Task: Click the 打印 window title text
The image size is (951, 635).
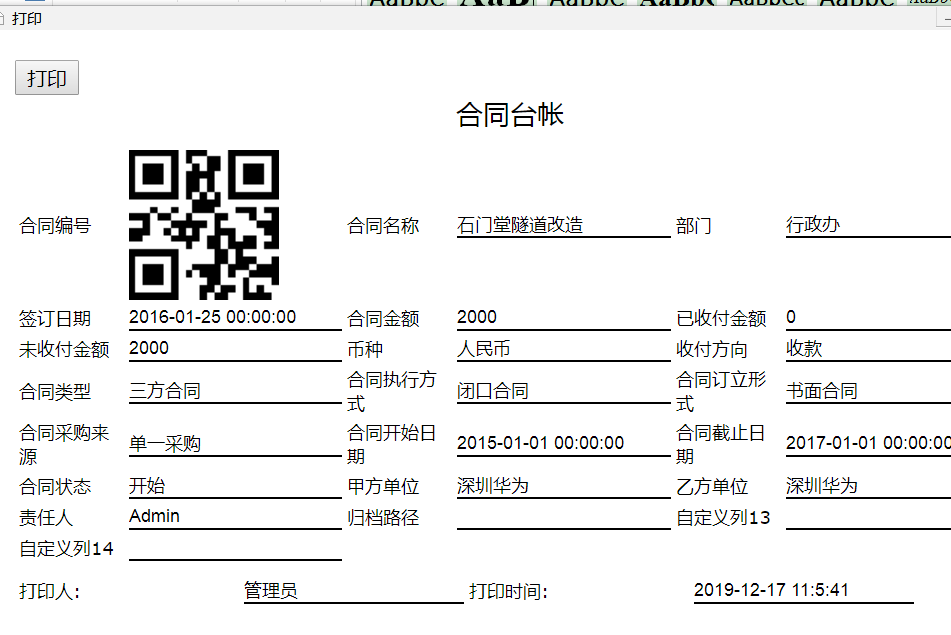Action: [27, 19]
